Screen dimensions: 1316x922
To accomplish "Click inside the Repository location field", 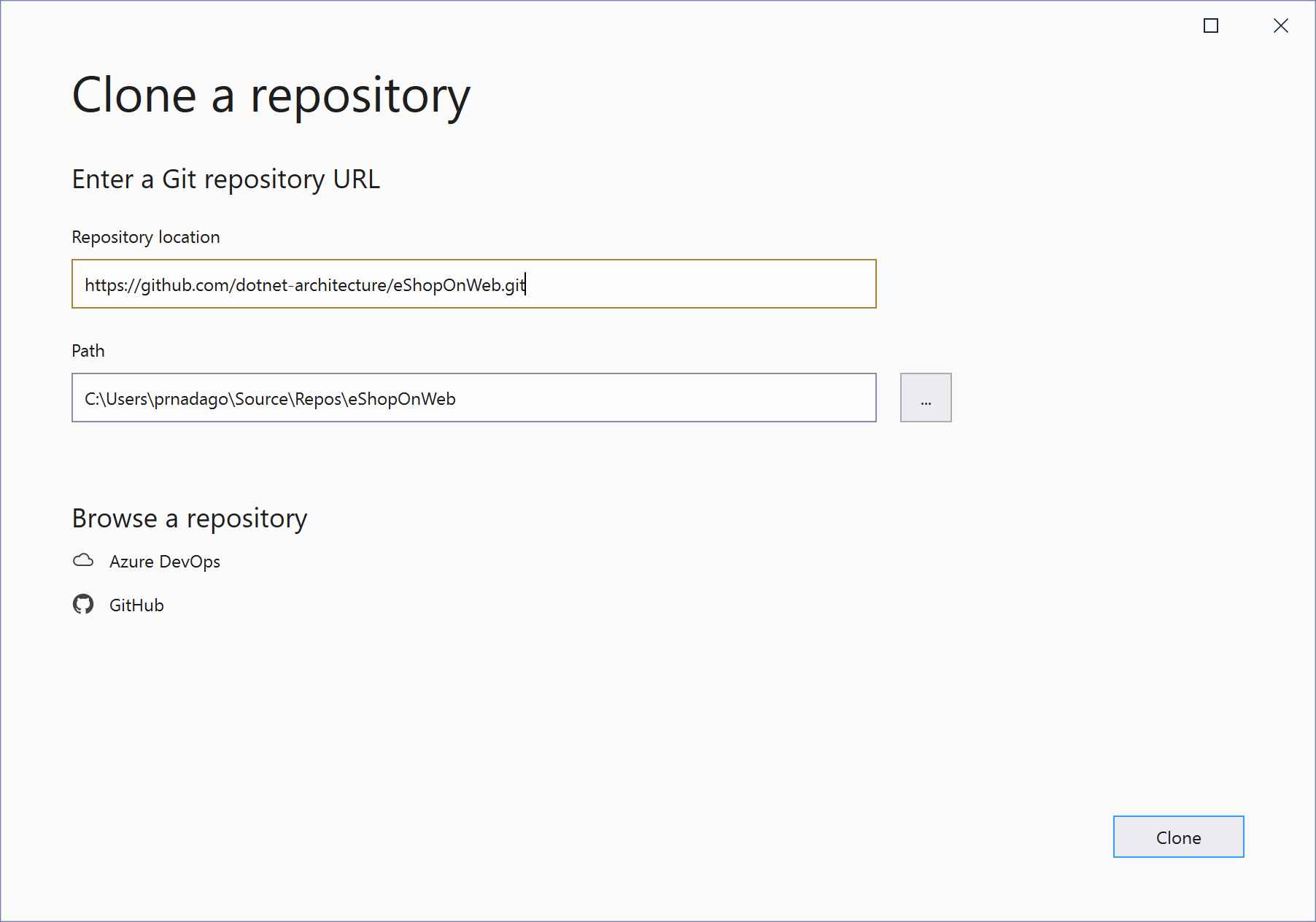I will [473, 284].
